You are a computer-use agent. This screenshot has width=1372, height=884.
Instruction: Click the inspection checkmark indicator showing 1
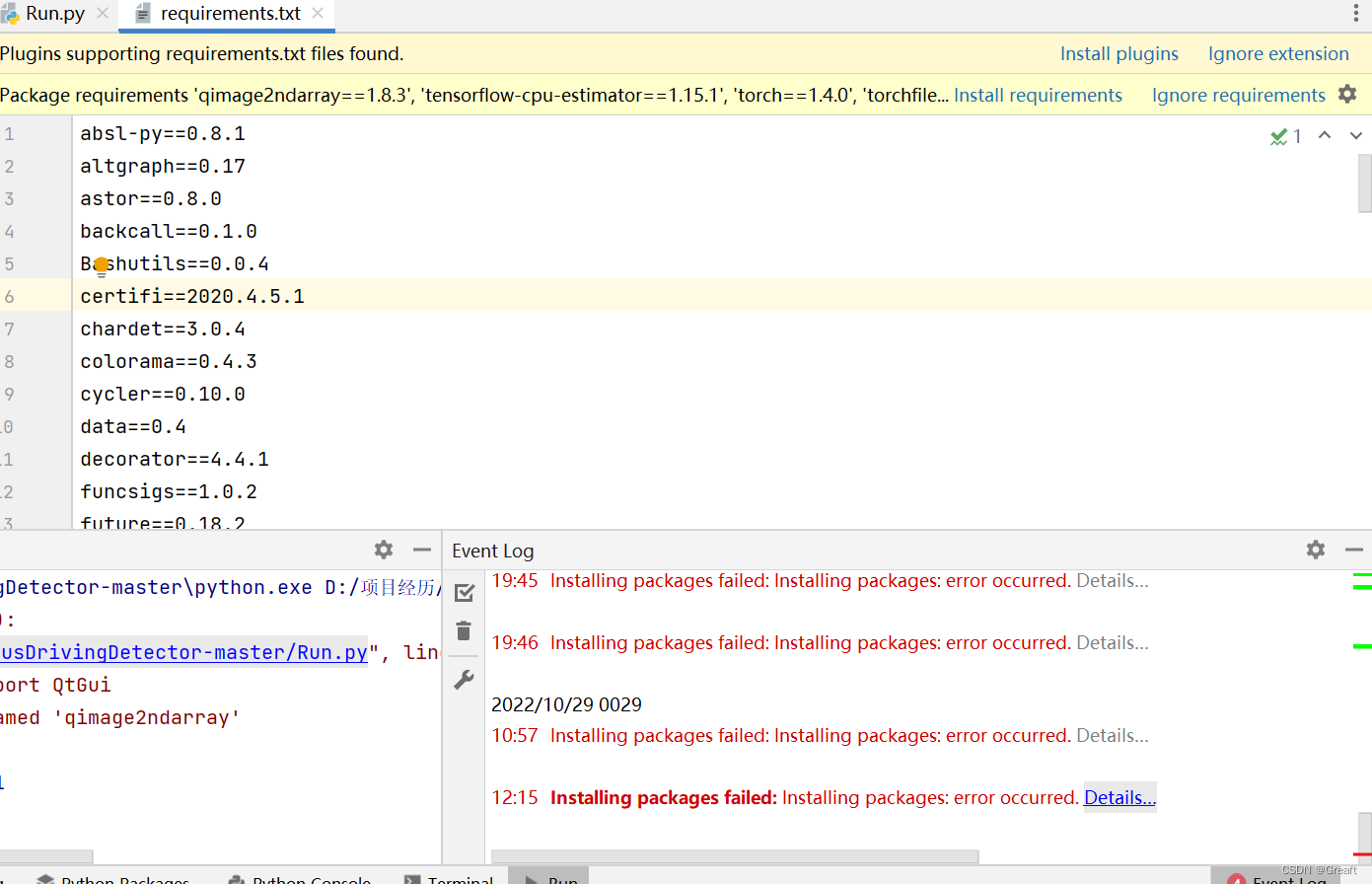tap(1286, 136)
